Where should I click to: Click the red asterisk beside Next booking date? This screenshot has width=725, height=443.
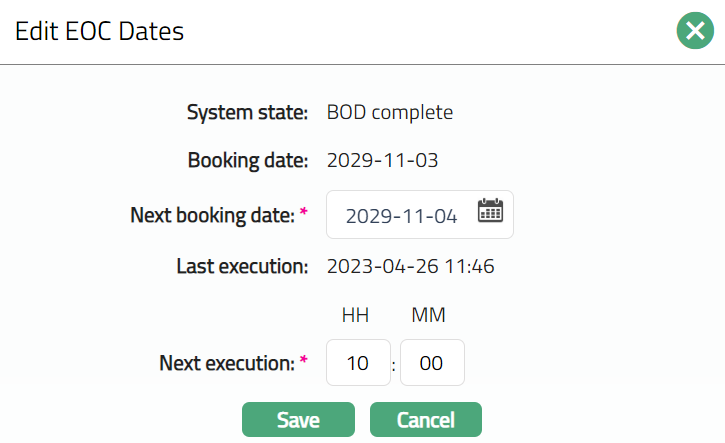pyautogui.click(x=304, y=213)
